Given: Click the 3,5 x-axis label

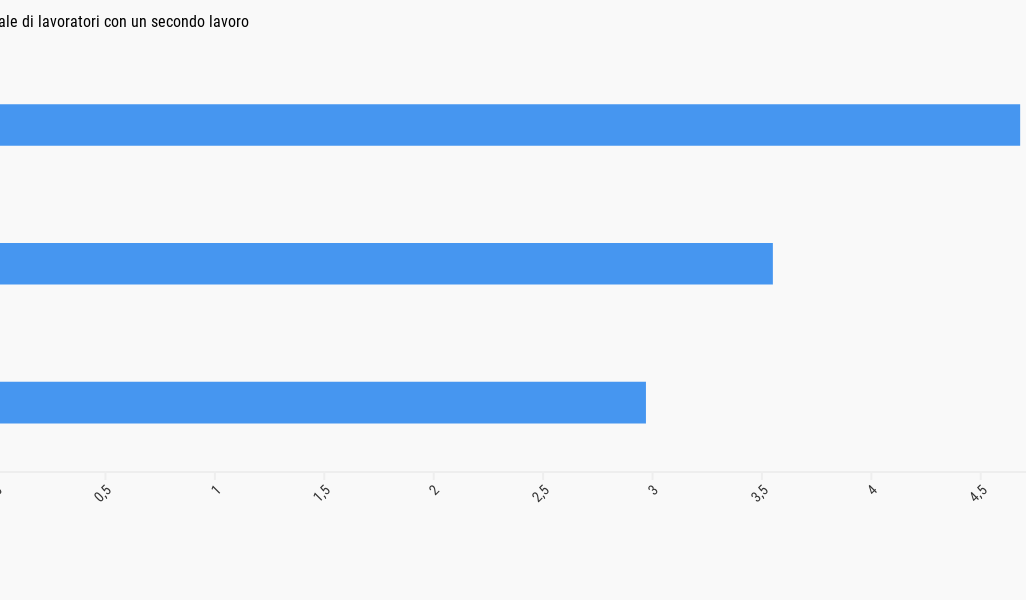Looking at the screenshot, I should click(x=759, y=492).
